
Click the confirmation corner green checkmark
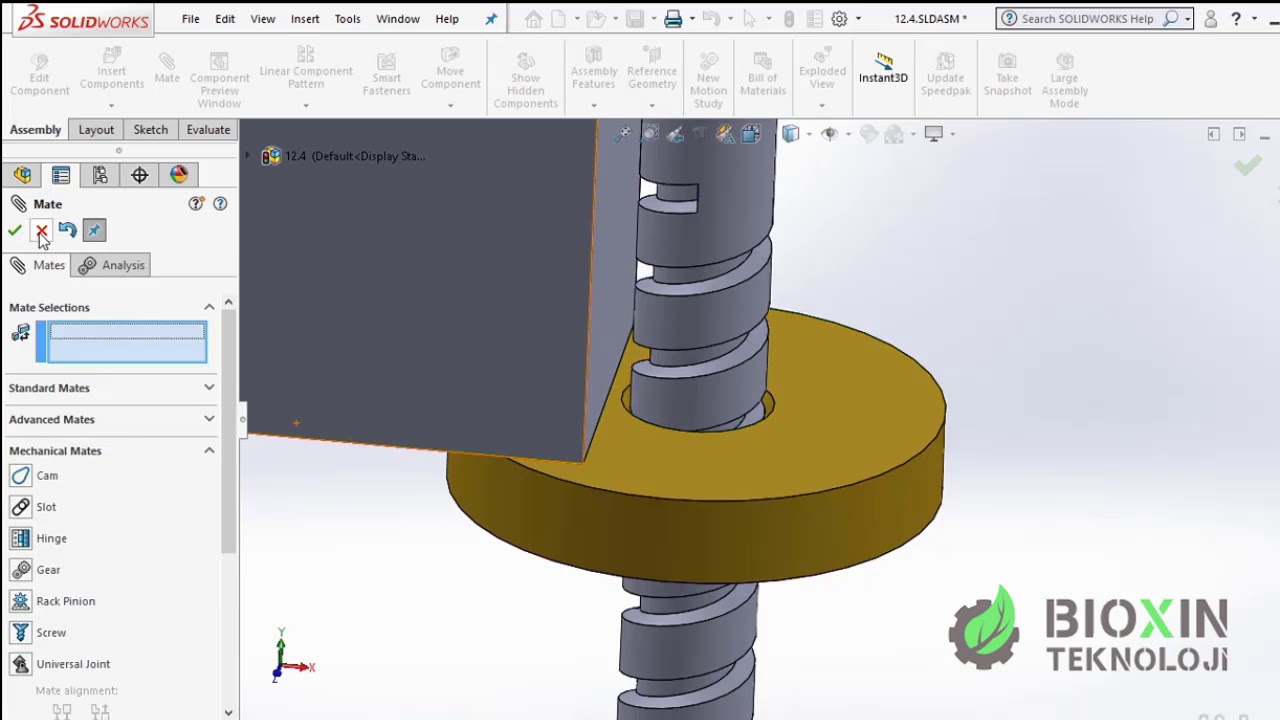click(x=1247, y=165)
